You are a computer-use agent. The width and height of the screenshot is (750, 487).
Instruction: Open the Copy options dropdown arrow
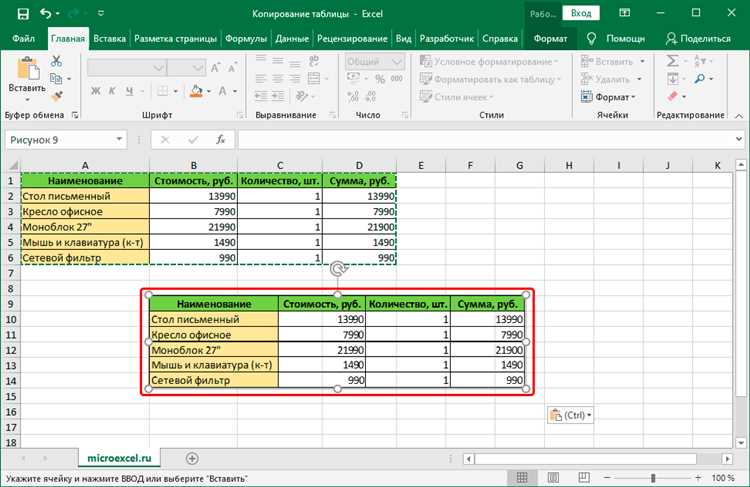pos(69,78)
